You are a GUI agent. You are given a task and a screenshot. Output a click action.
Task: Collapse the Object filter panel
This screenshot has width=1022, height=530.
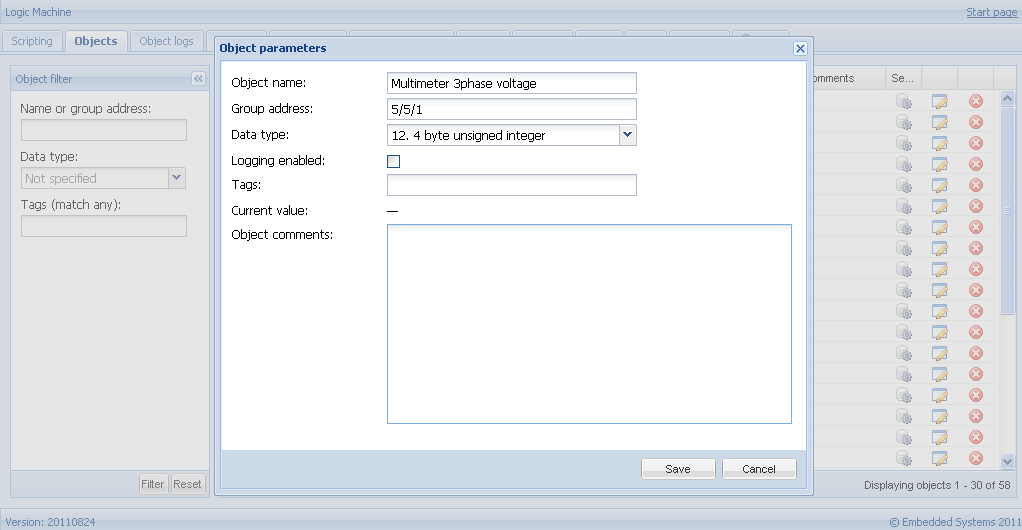[x=198, y=79]
